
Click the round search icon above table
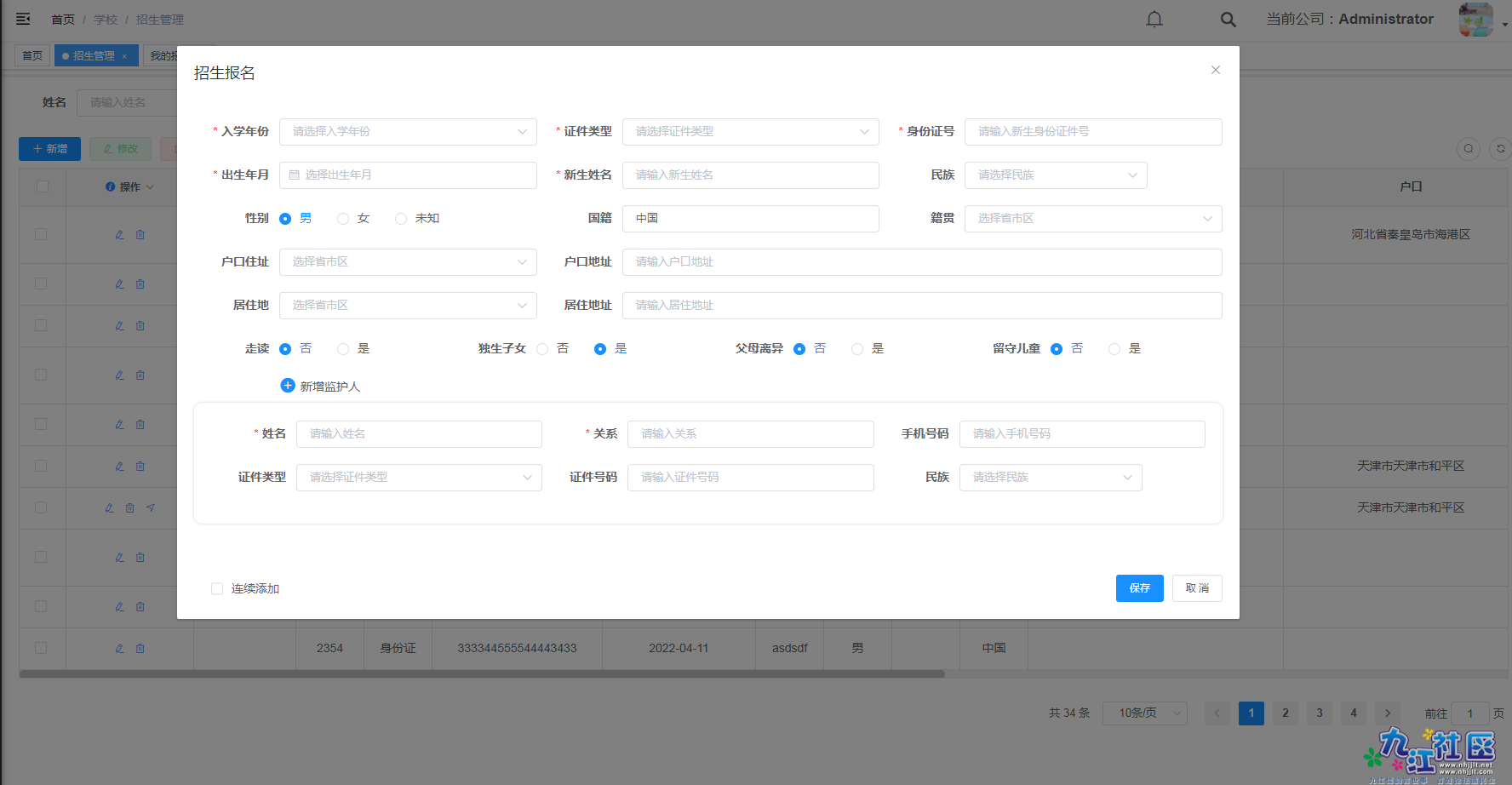[x=1469, y=149]
